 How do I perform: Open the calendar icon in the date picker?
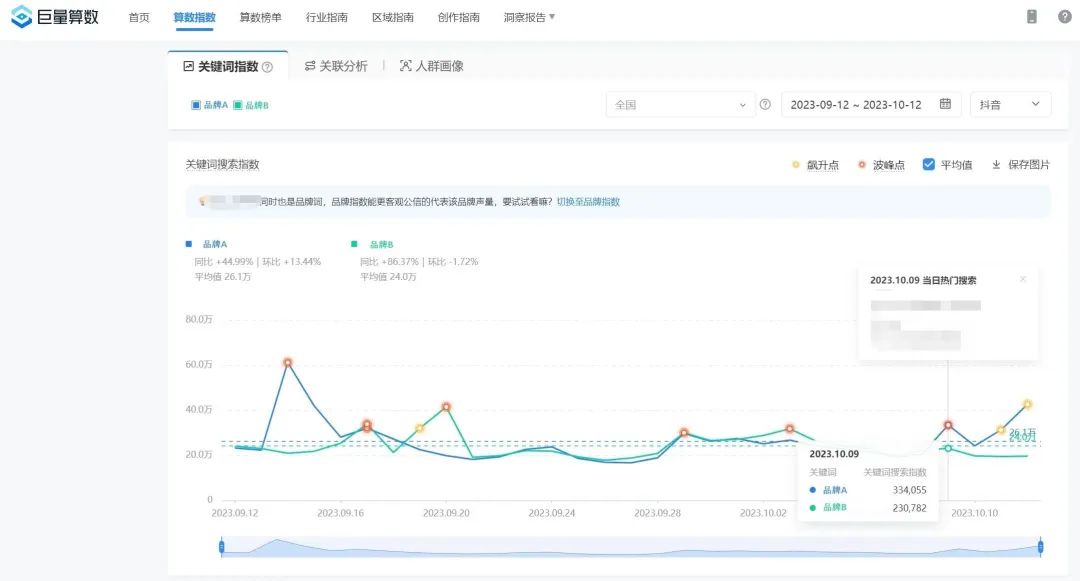pyautogui.click(x=945, y=104)
